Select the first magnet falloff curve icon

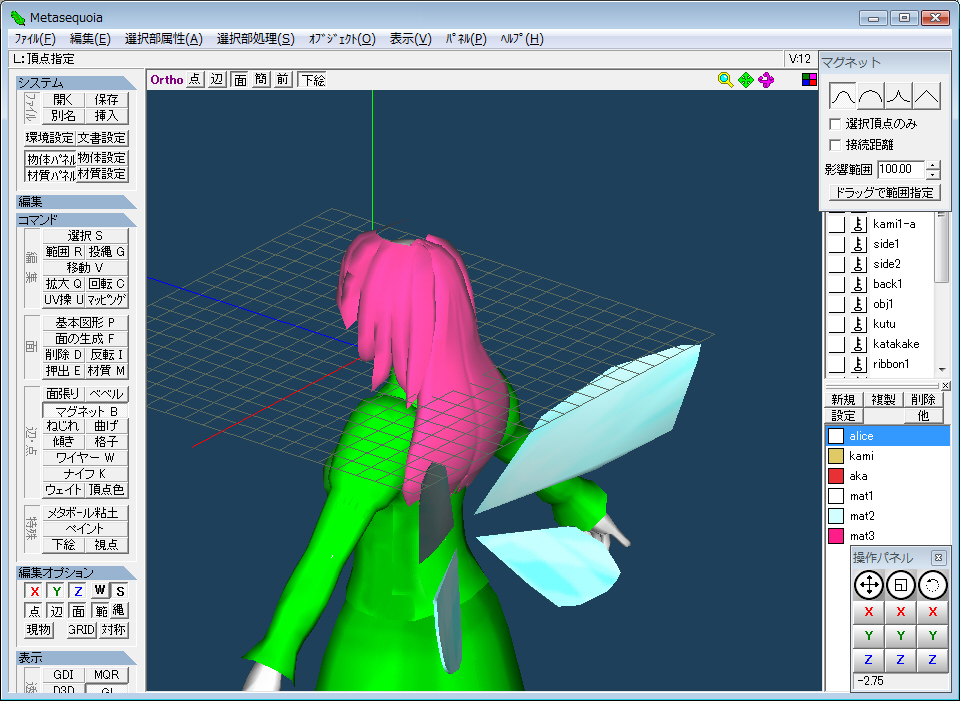(x=843, y=96)
